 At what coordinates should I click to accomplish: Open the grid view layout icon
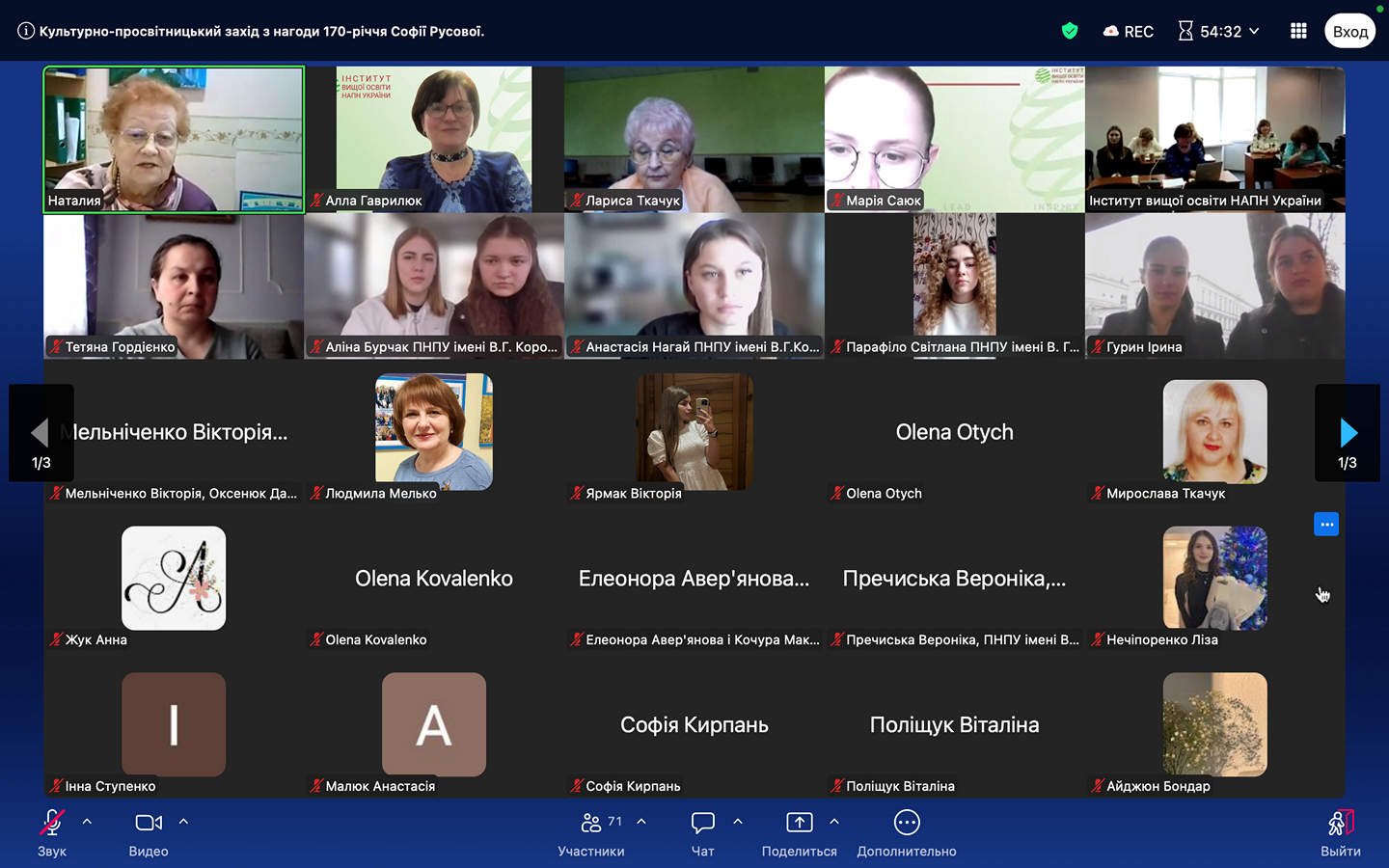pos(1298,31)
